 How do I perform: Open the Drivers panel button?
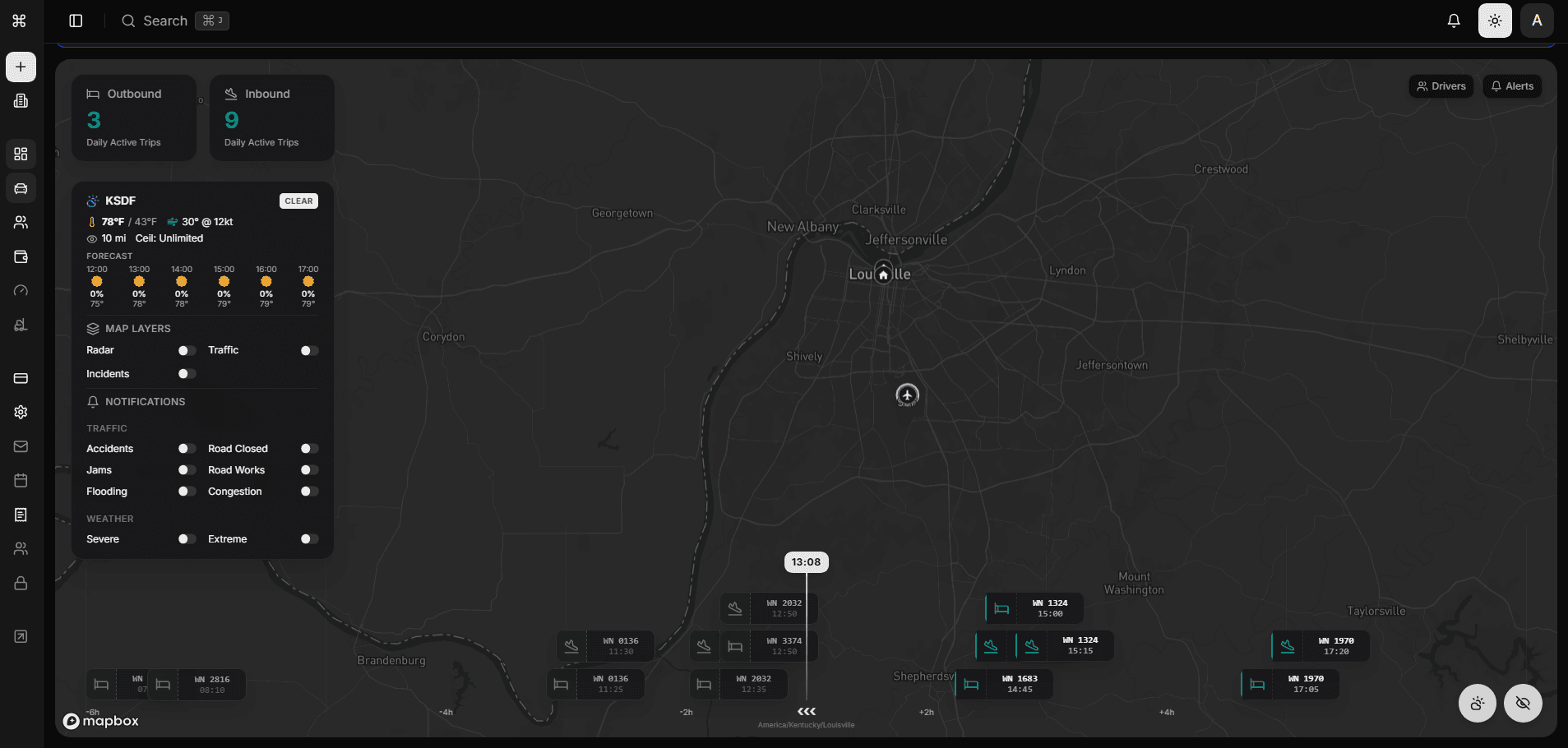pyautogui.click(x=1441, y=86)
